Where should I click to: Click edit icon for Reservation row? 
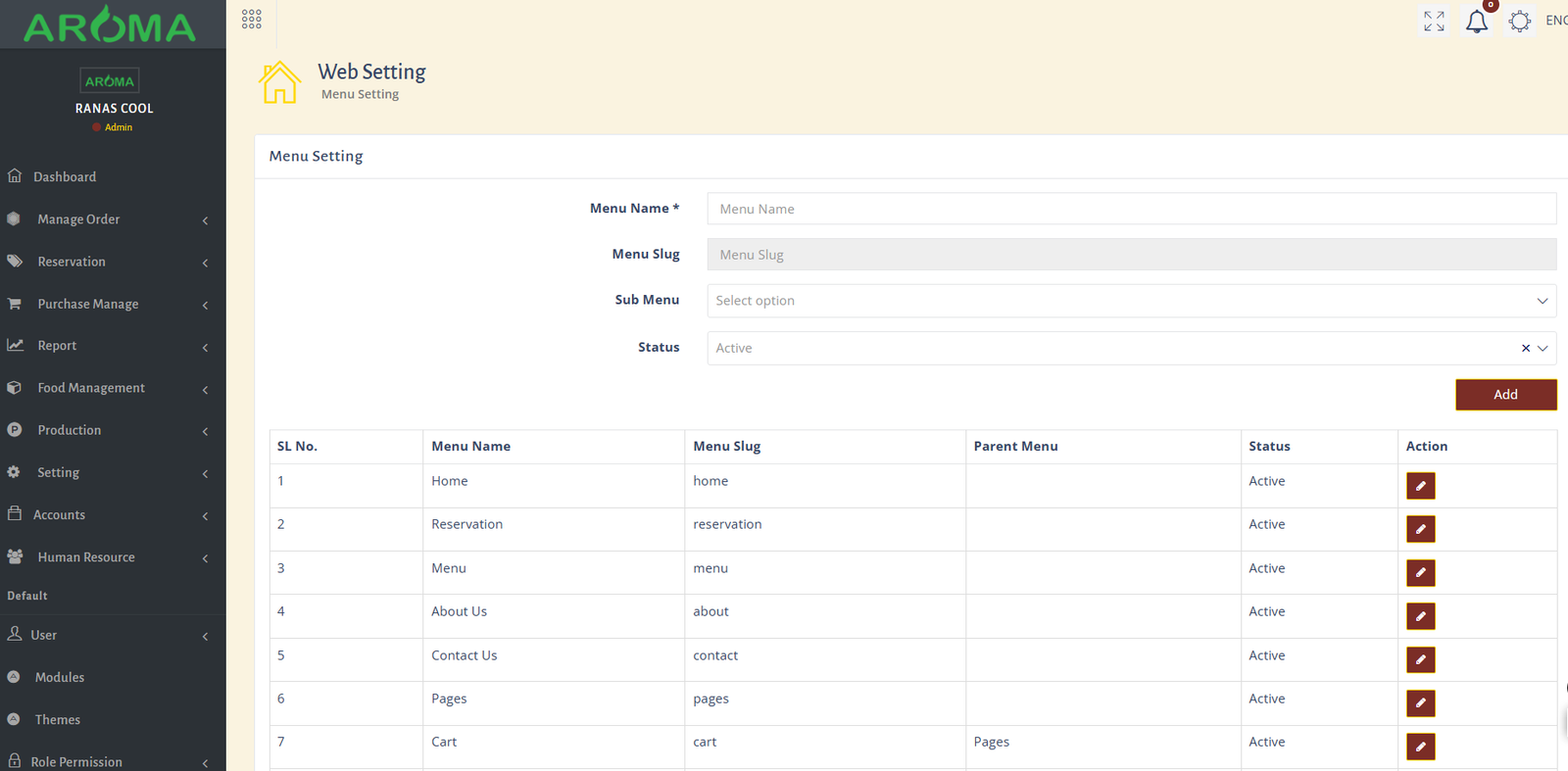1420,529
